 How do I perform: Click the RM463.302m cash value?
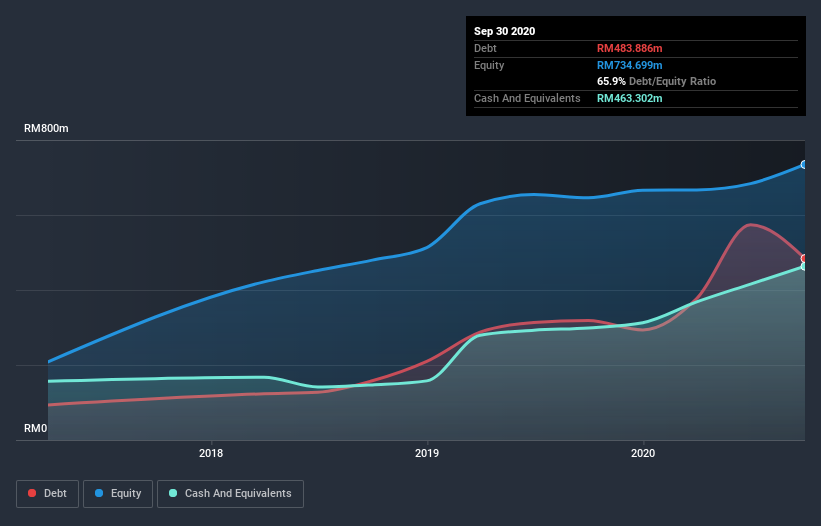629,98
